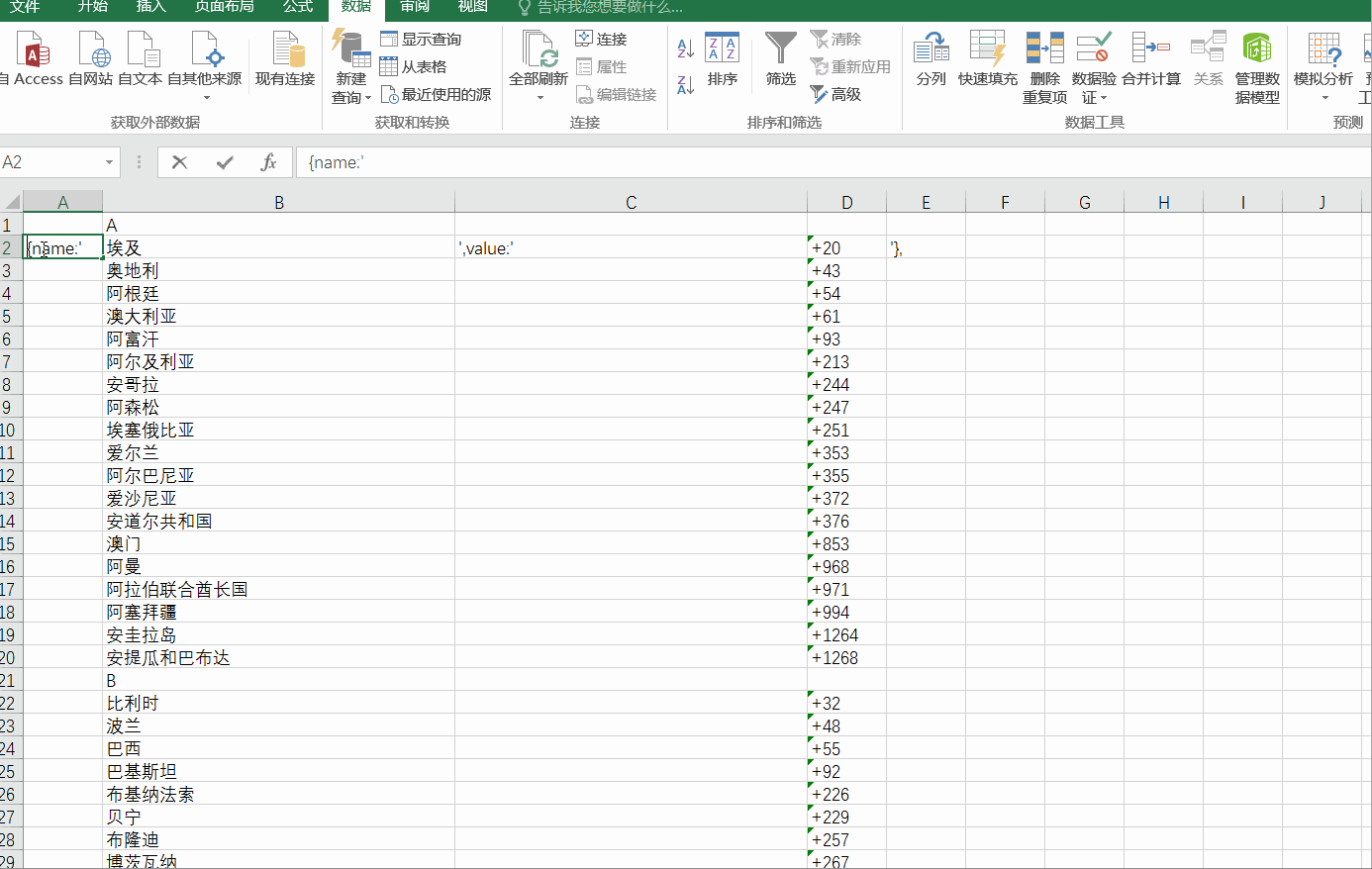
Task: Click Show Queries (显示查询)
Action: 422,39
